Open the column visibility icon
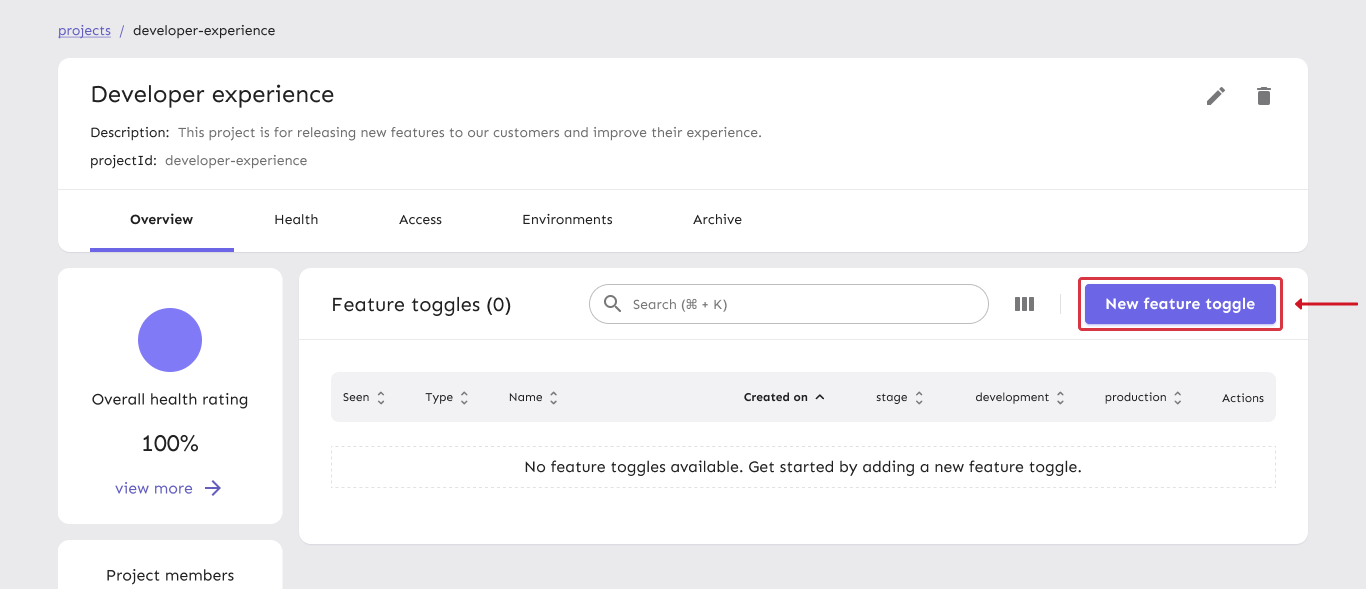 pos(1024,304)
